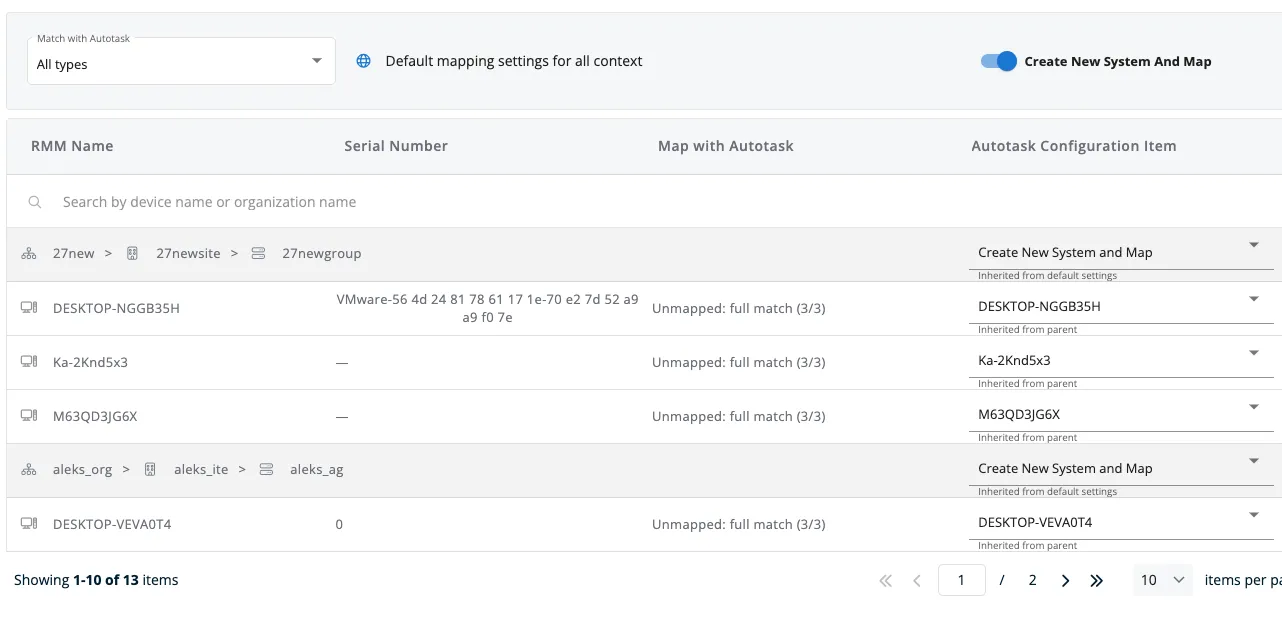The height and width of the screenshot is (643, 1282).
Task: Sort by the RMM Name column header
Action: pyautogui.click(x=72, y=146)
